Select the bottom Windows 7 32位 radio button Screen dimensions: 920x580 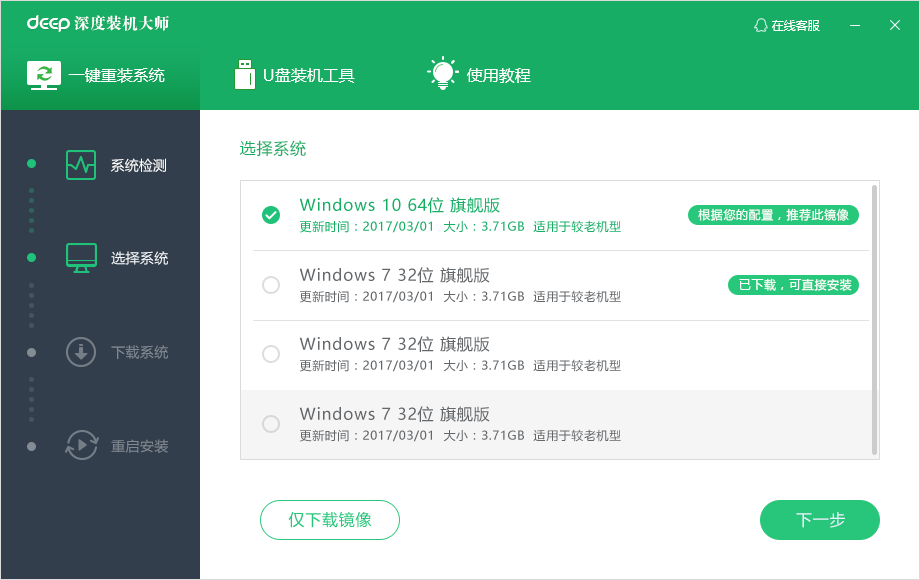[270, 423]
